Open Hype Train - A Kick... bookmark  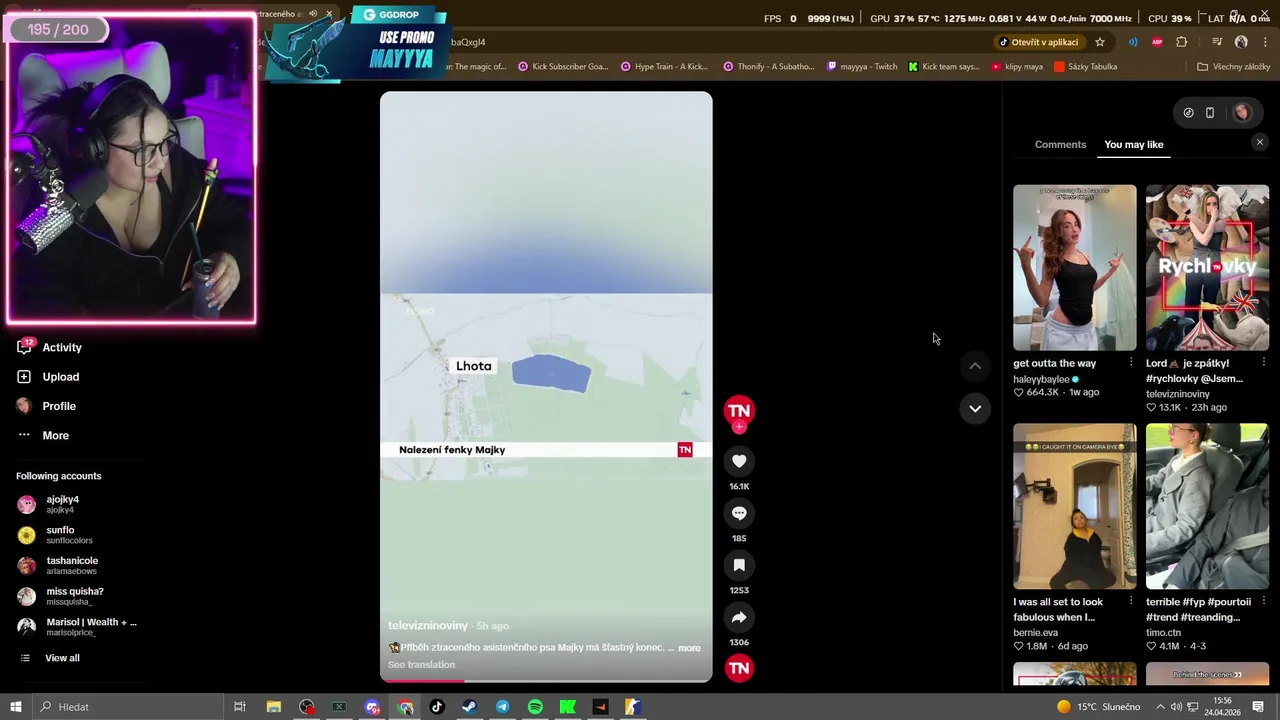(664, 67)
